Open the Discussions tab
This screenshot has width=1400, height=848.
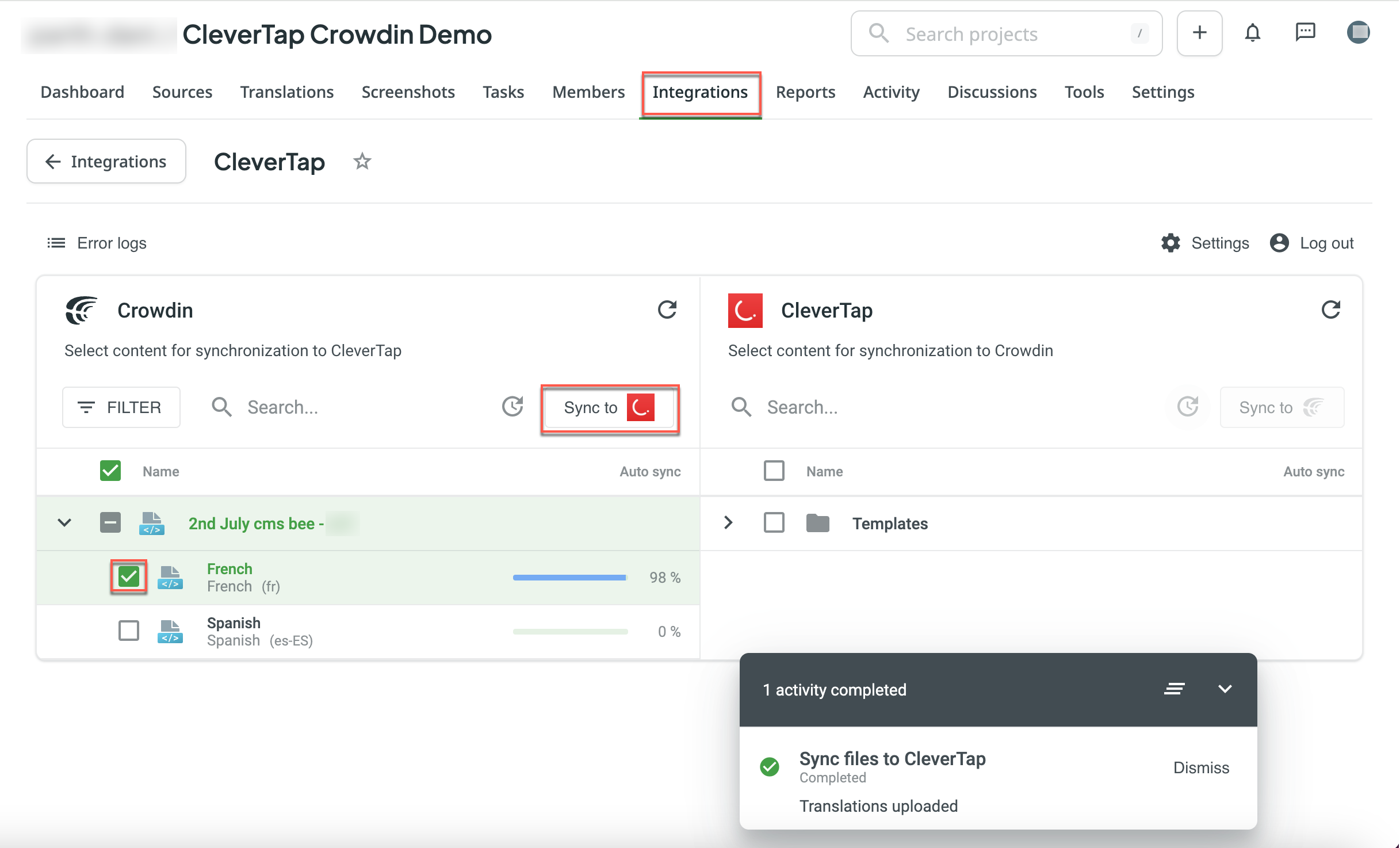[x=992, y=92]
